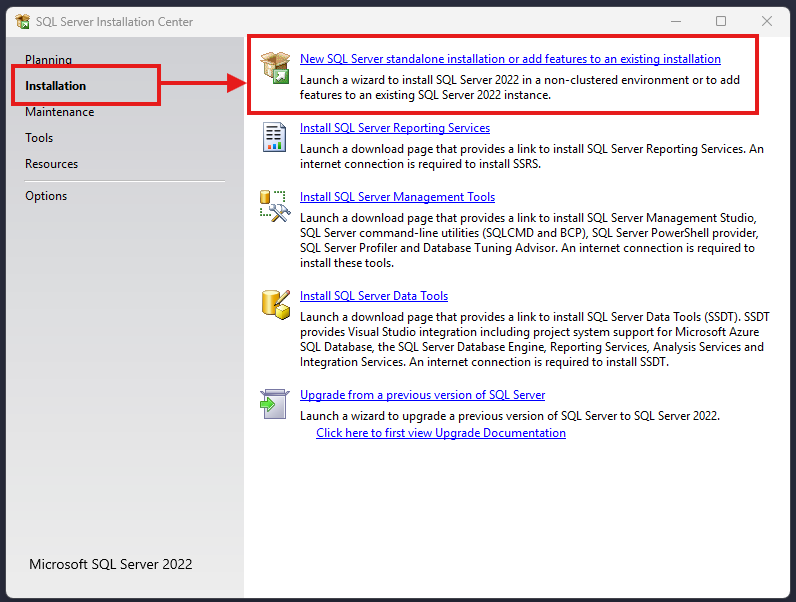
Task: Click the Reporting Services chart document icon
Action: [274, 137]
